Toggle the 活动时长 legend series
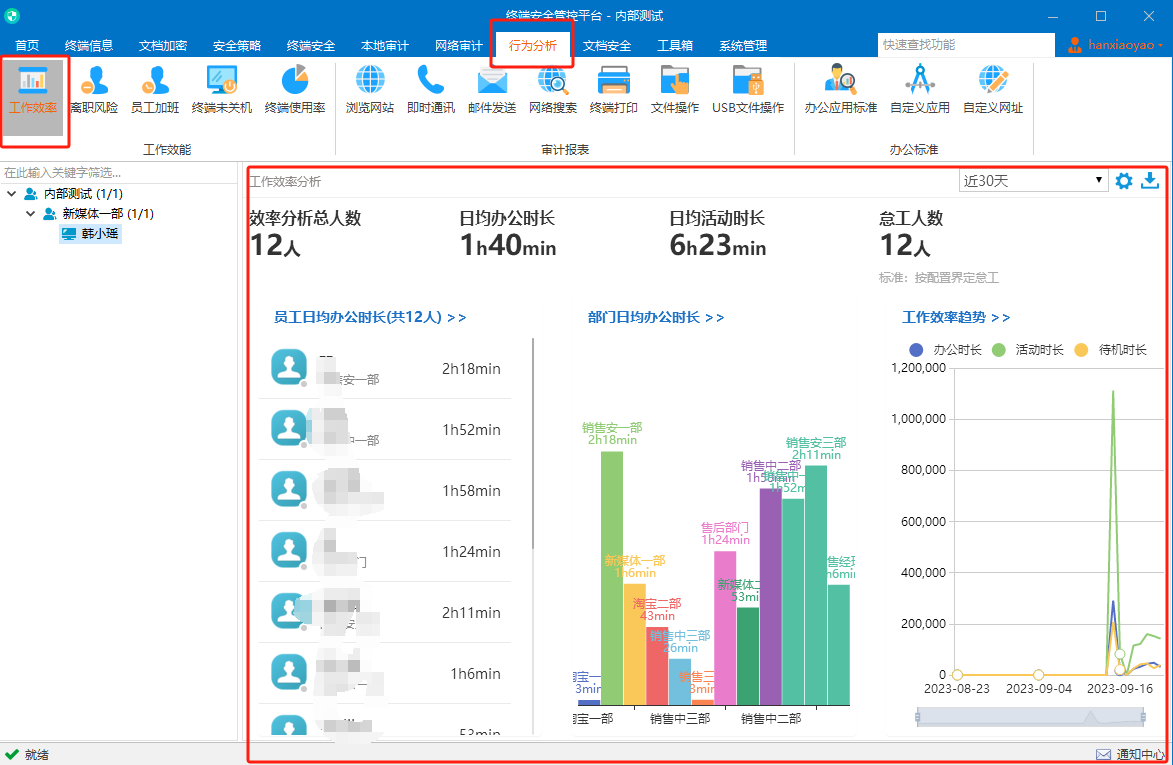 [x=1027, y=349]
